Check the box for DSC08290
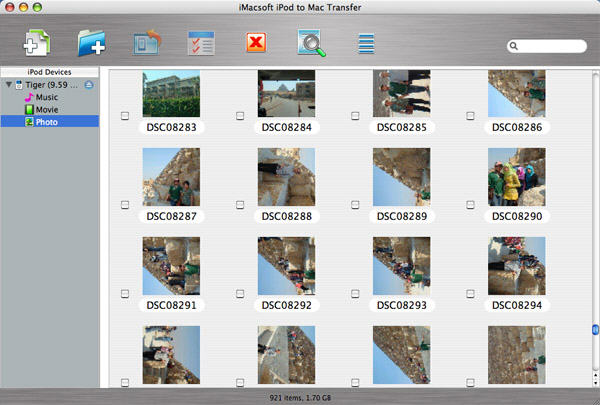This screenshot has width=600, height=405. click(470, 205)
